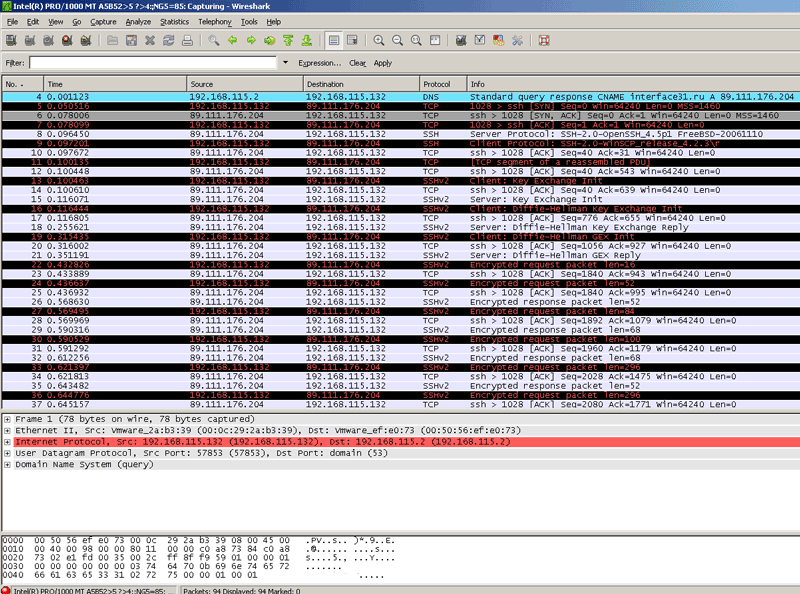Toggle Auto Scroll in live capture button
This screenshot has height=594, width=800.
(x=353, y=41)
